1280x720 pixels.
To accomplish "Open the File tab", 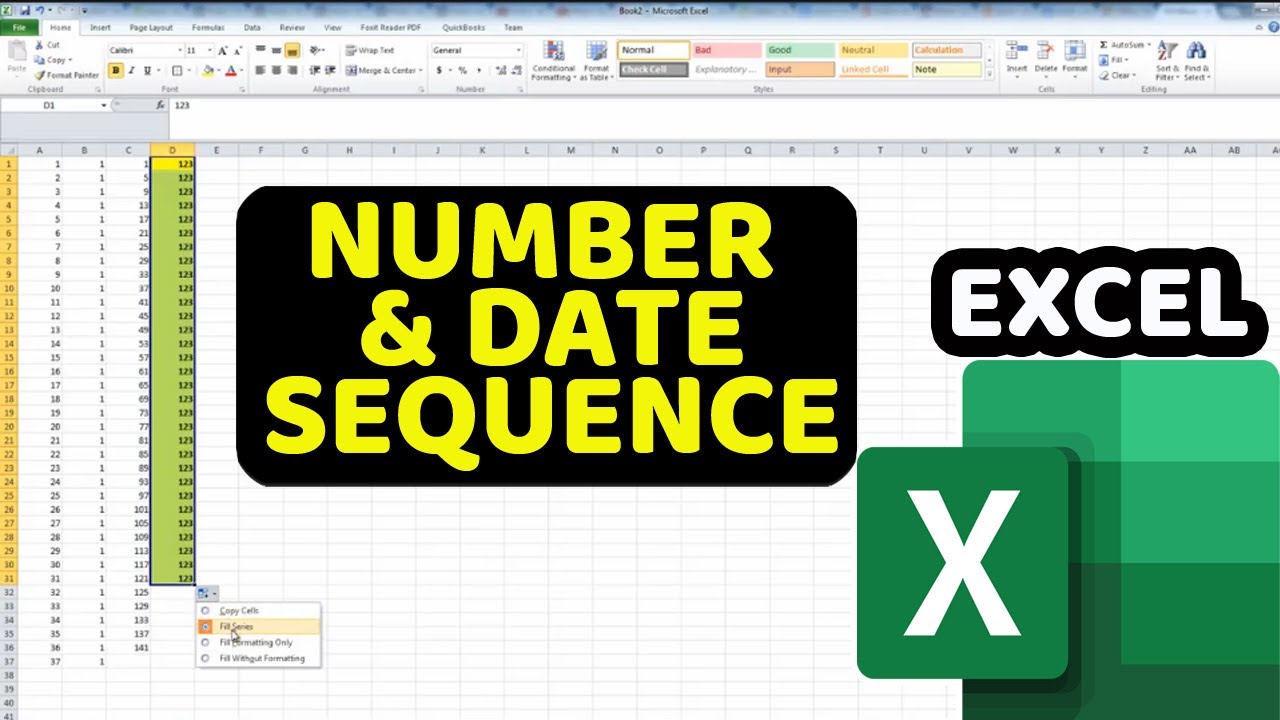I will click(x=19, y=28).
